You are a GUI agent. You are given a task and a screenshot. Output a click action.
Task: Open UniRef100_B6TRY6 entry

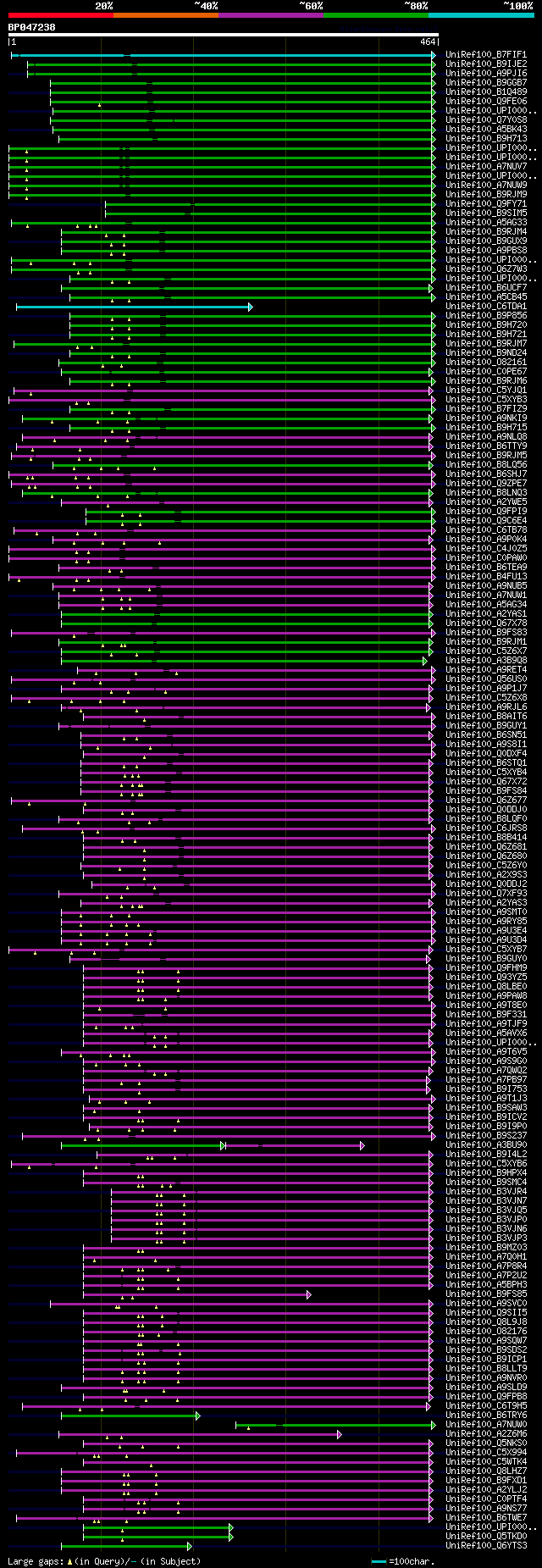point(486,1416)
